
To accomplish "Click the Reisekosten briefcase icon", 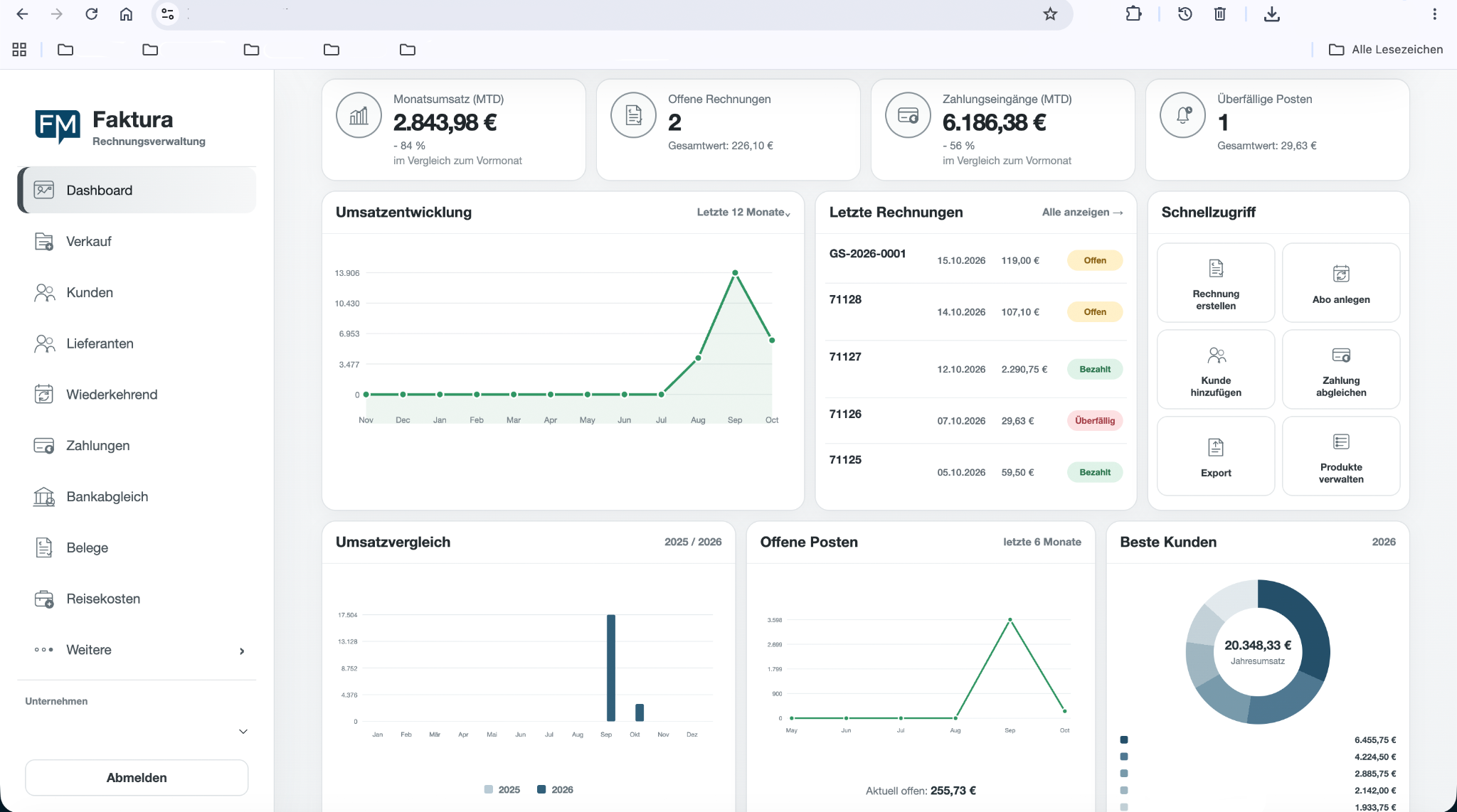I will 44,599.
